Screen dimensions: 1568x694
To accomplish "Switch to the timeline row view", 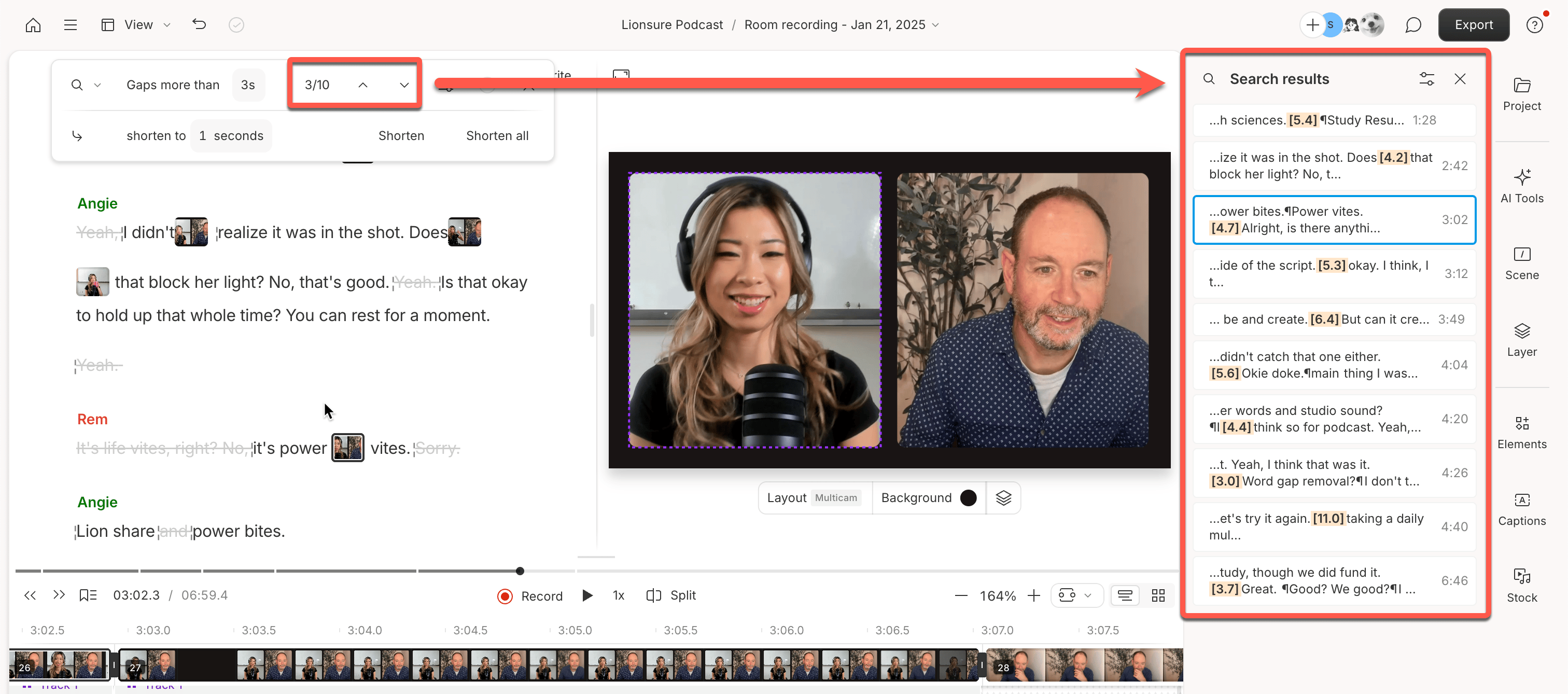I will point(1125,595).
